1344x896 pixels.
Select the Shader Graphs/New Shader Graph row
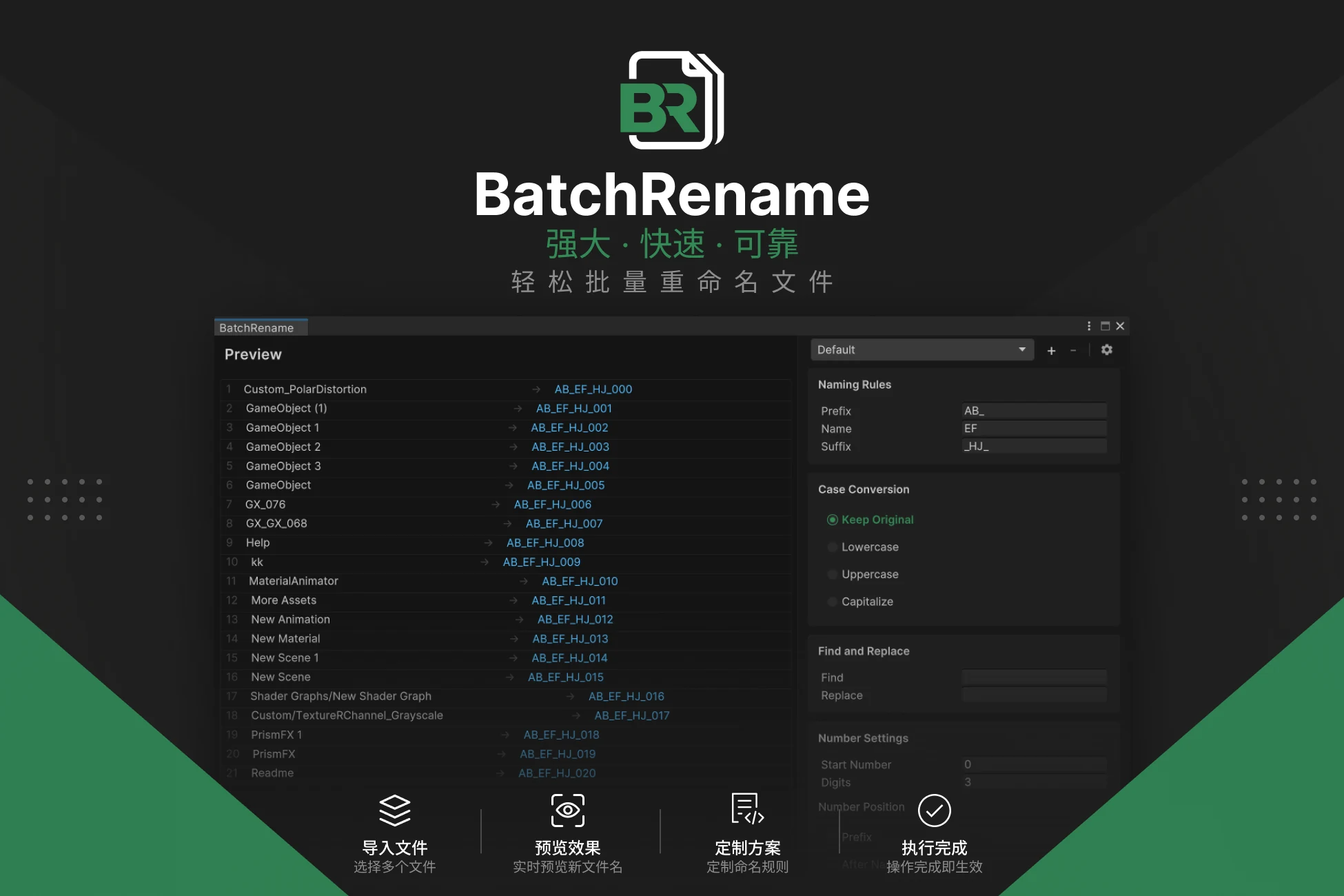(x=506, y=696)
